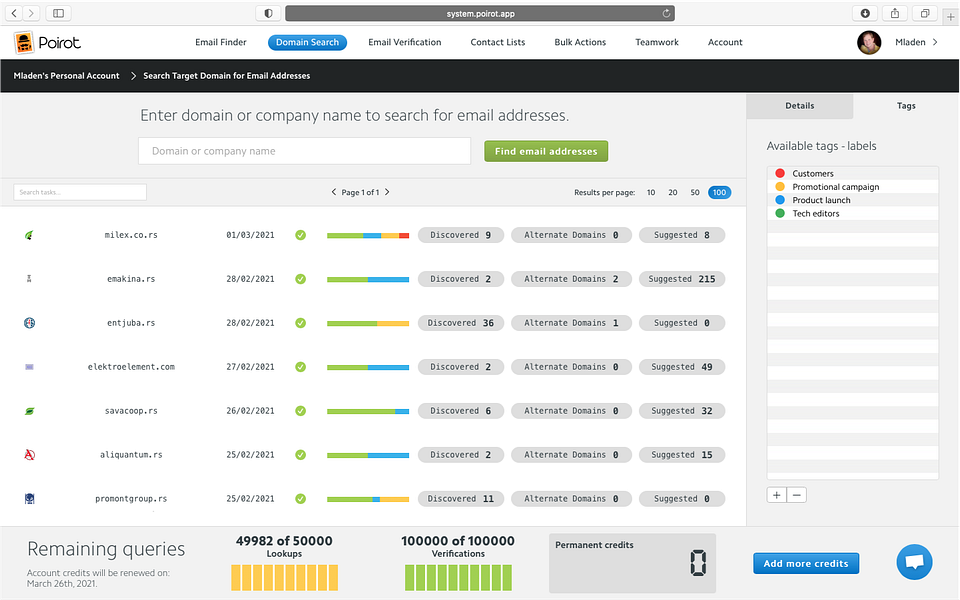Go back with Safari back arrow
The width and height of the screenshot is (960, 600).
(x=14, y=13)
